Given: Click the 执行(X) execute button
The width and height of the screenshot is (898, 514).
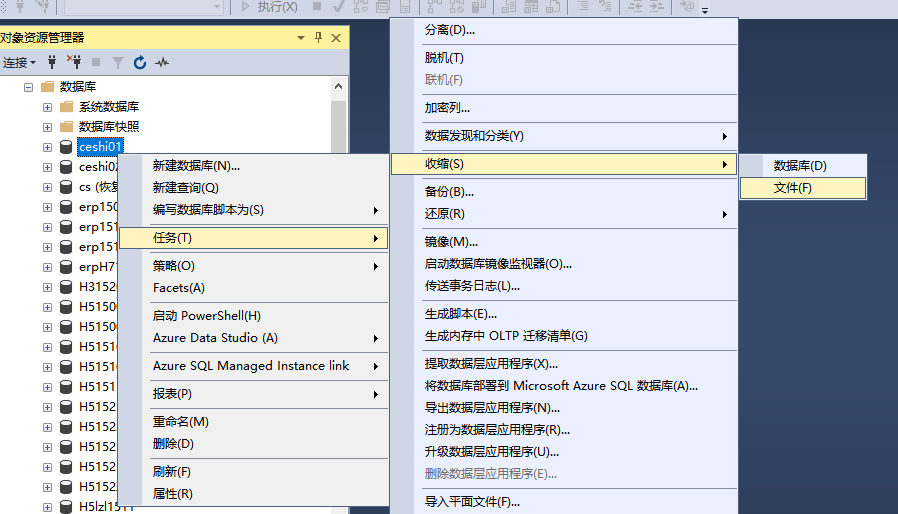Looking at the screenshot, I should coord(268,7).
